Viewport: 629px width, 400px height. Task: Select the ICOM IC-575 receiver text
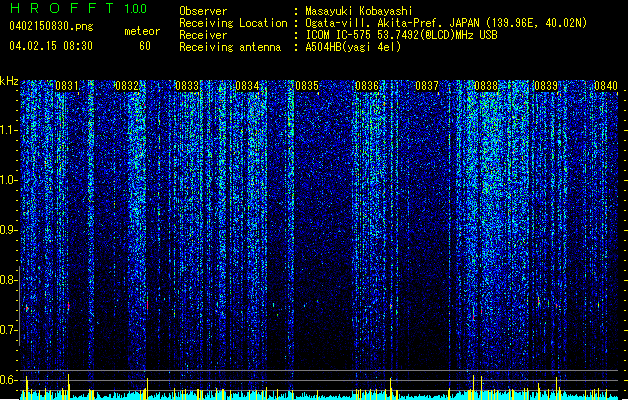401,35
